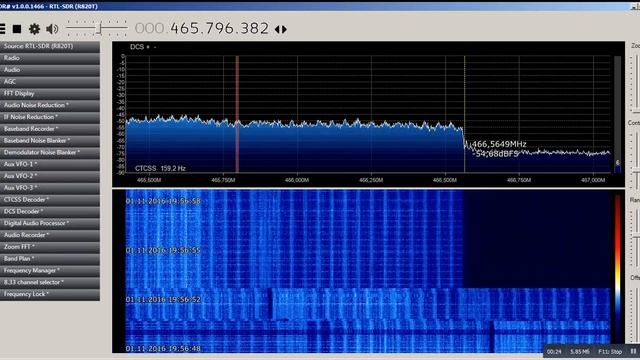
Task: Open the Frequency Manager panel
Action: [50, 271]
